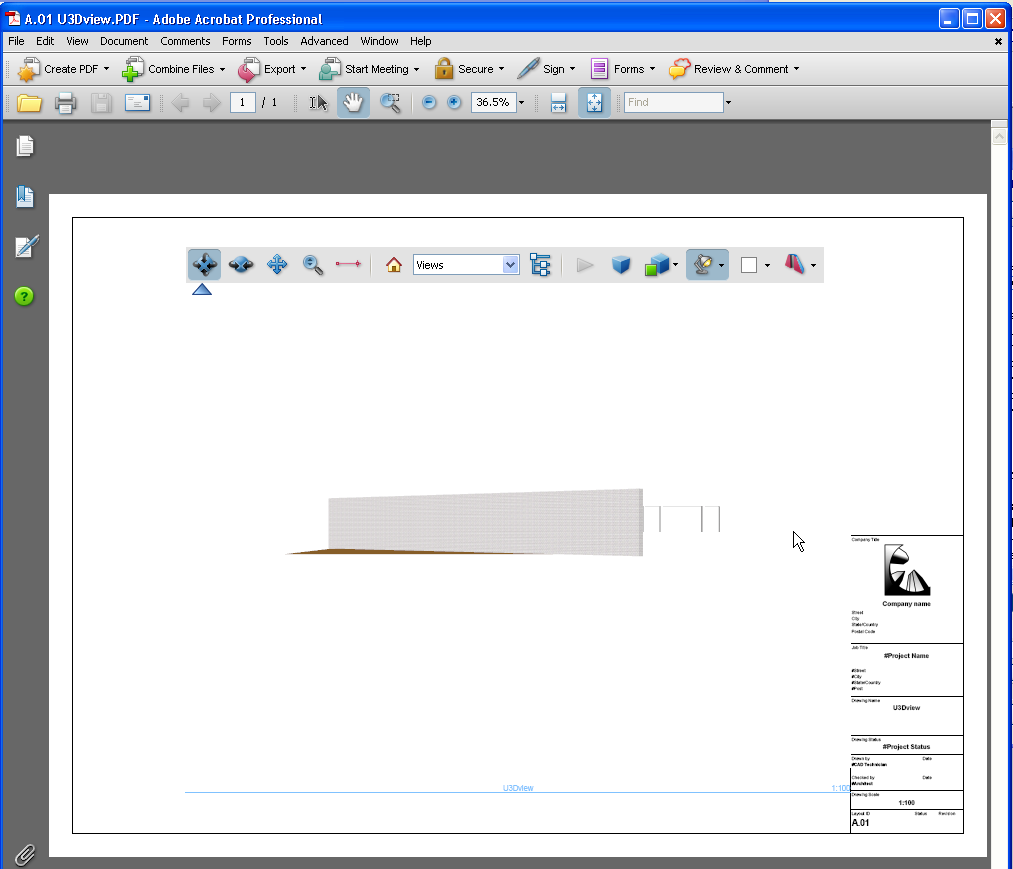The image size is (1013, 869).
Task: Select the Rotate tool in the 3D toolbar
Action: pyautogui.click(x=204, y=264)
